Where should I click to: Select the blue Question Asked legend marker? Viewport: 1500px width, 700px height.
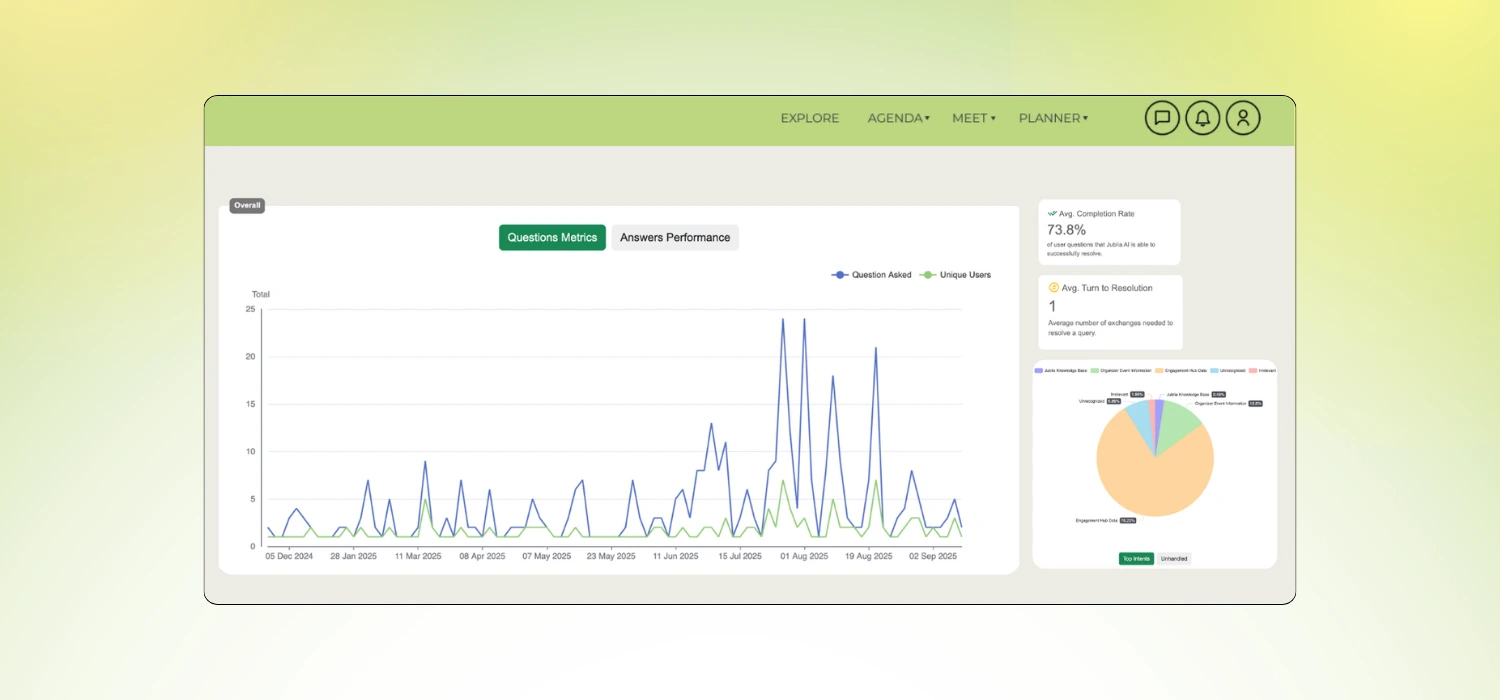point(840,274)
